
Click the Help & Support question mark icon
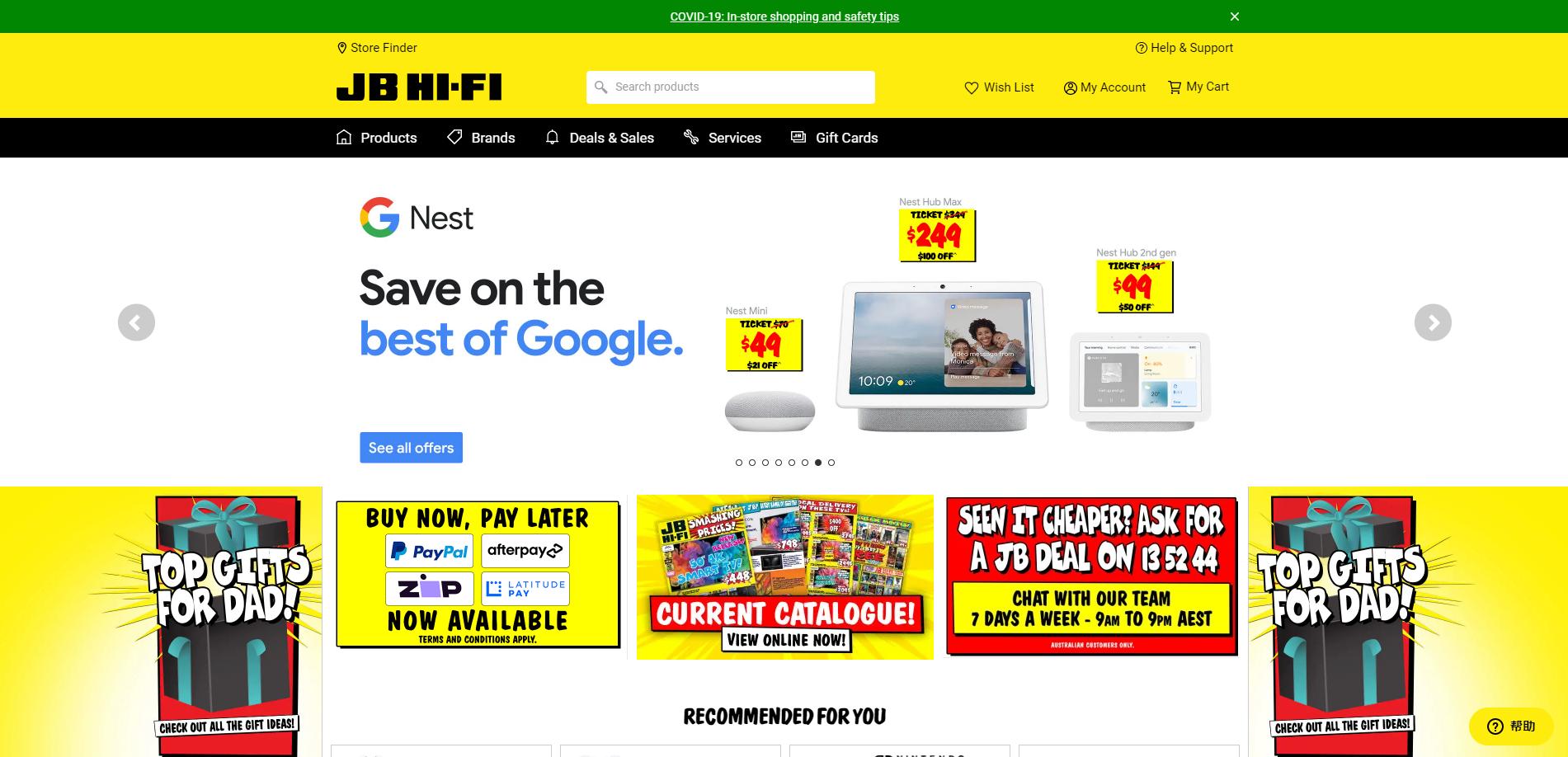1142,48
